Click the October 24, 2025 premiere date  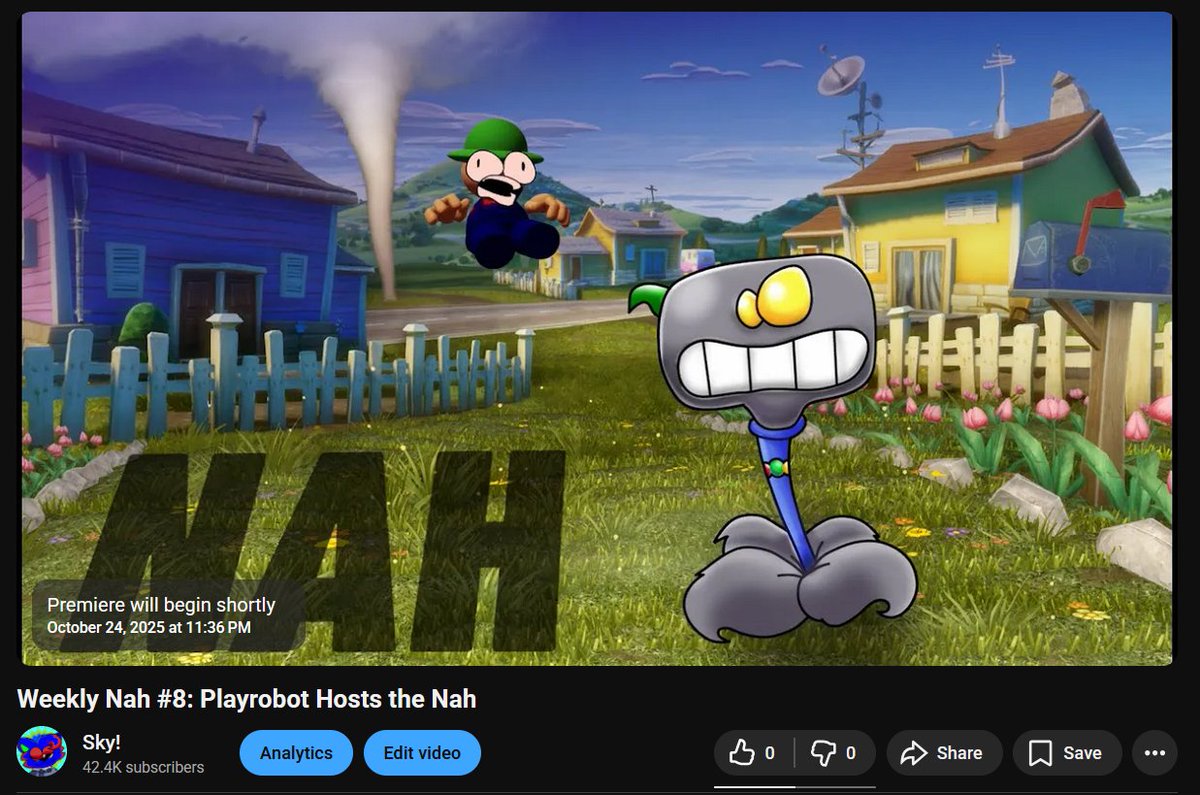[x=149, y=627]
